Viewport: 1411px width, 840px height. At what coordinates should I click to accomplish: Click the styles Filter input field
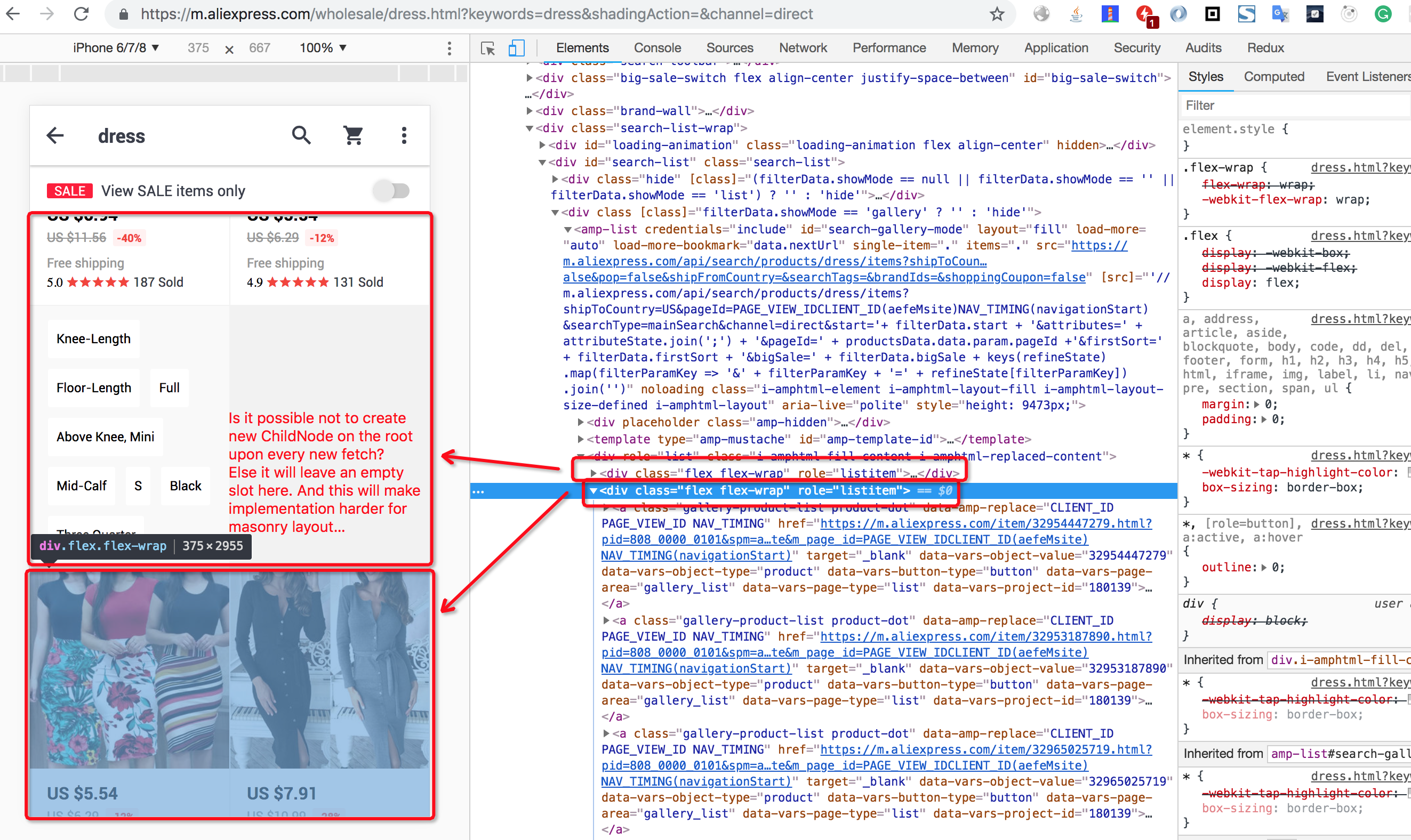click(x=1291, y=106)
